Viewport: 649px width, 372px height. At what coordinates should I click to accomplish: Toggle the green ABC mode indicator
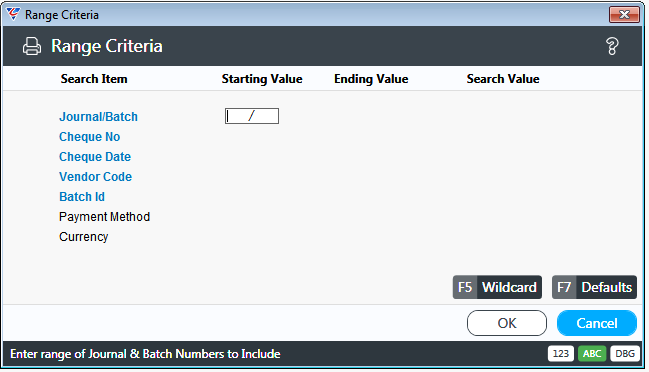click(592, 354)
